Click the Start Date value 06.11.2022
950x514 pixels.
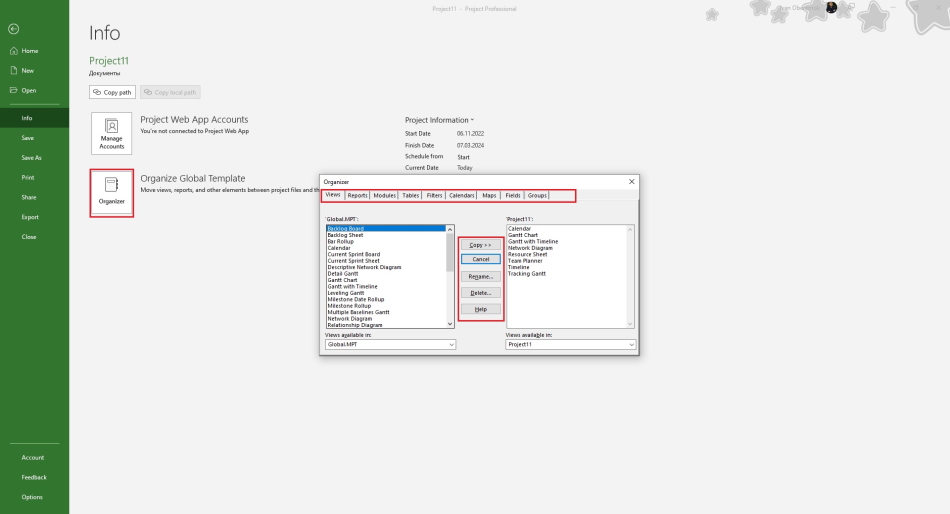tap(470, 133)
